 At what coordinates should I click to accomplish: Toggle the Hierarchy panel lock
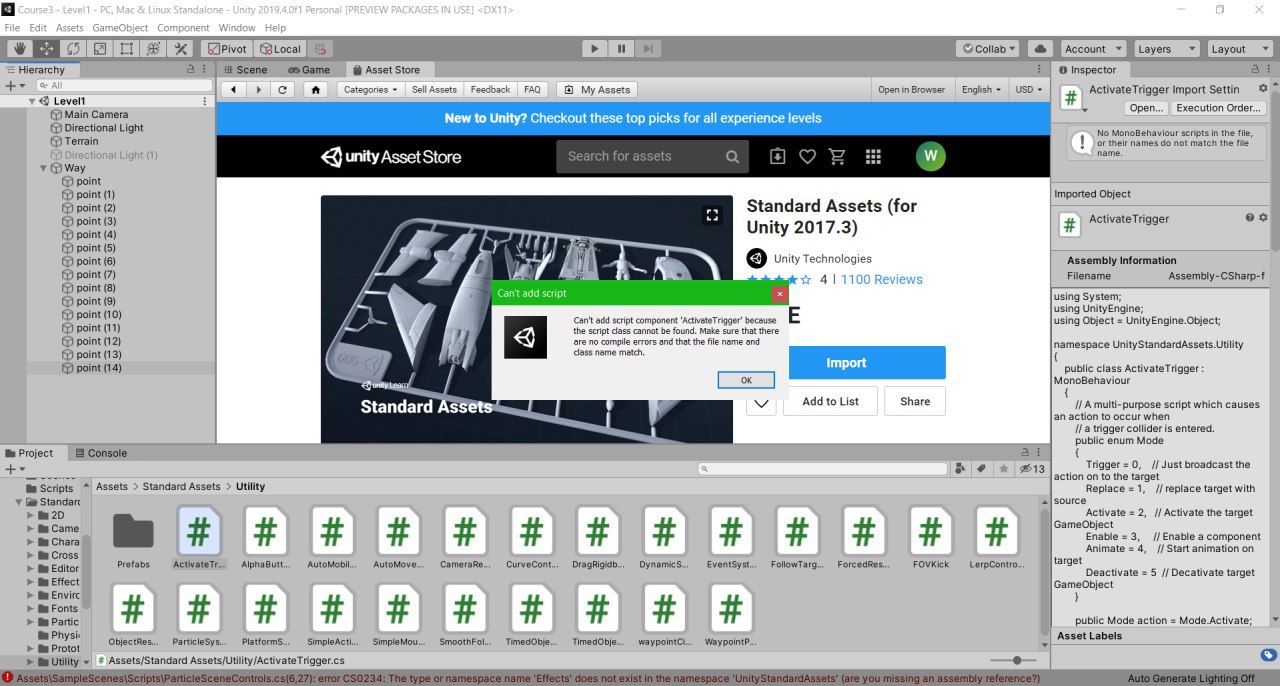click(x=190, y=70)
